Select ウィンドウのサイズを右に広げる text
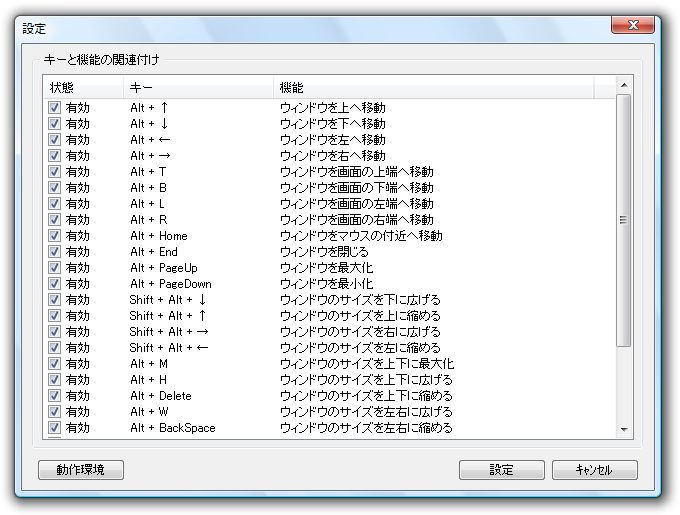This screenshot has width=680, height=515. coord(360,332)
